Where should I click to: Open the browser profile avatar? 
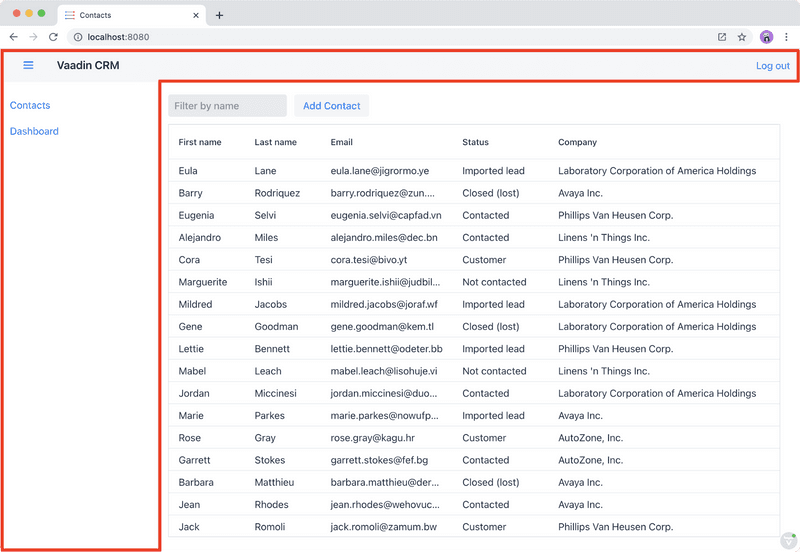(x=766, y=37)
